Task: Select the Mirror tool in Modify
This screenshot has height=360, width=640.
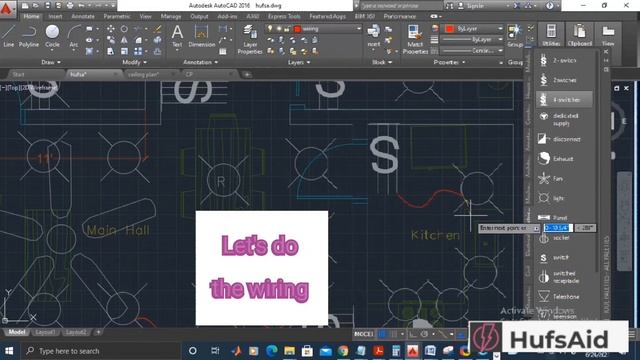Action: 124,40
